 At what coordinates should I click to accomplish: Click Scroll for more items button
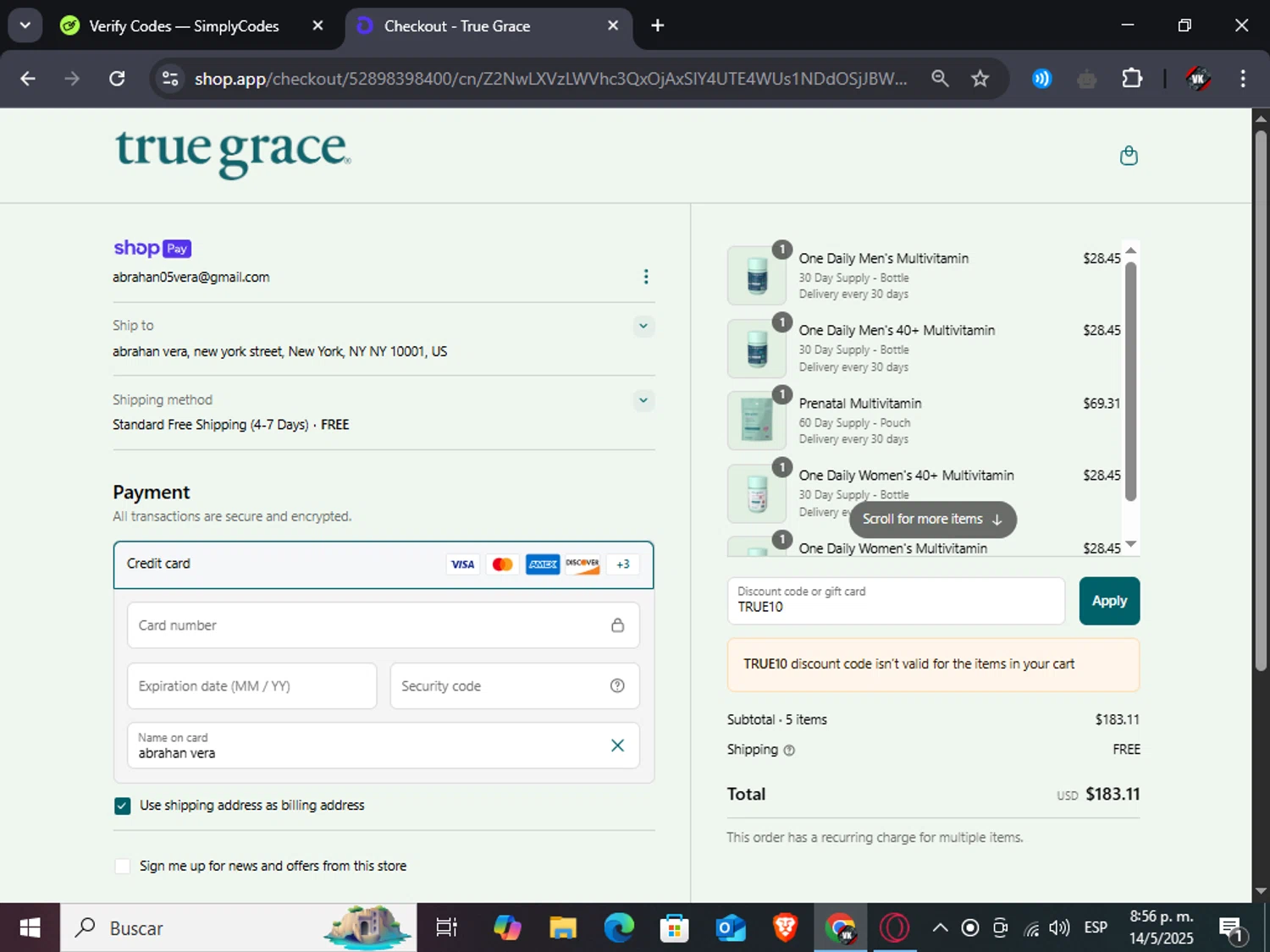932,520
